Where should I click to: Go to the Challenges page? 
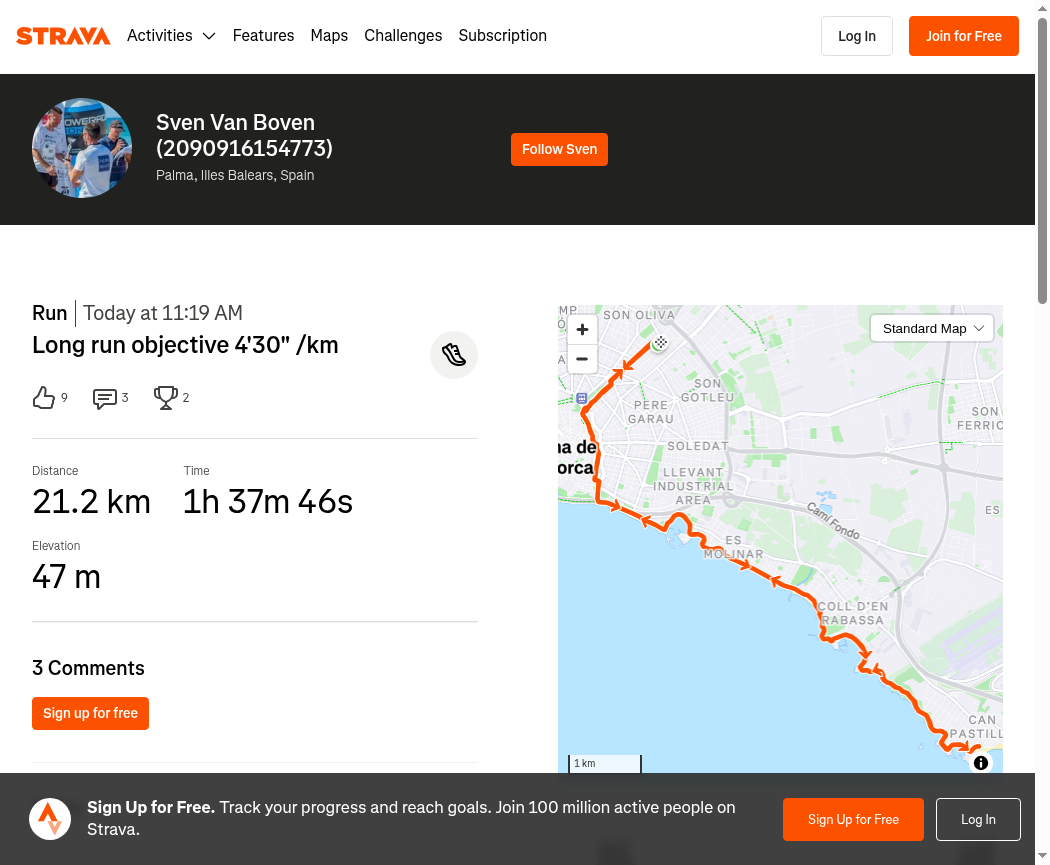(403, 35)
